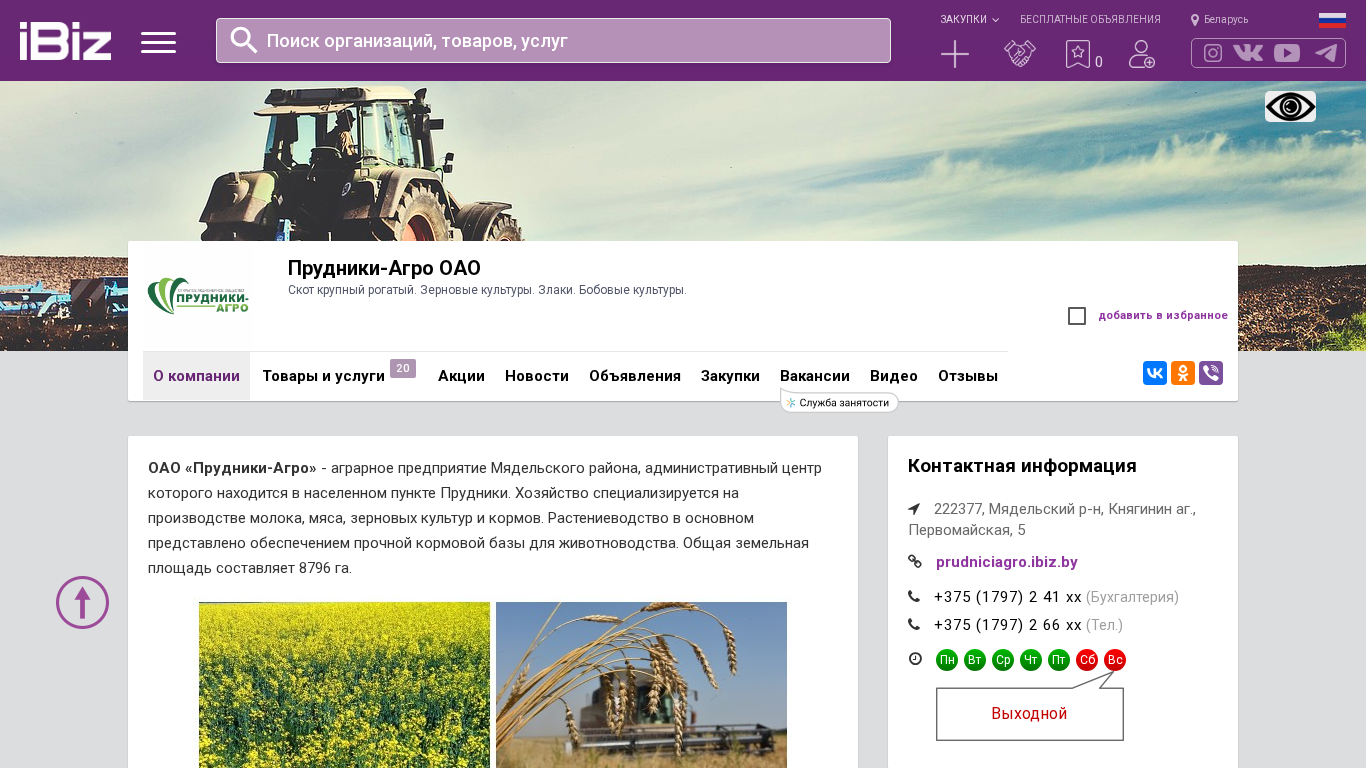
Task: Switch to Товары и услуги tab
Action: coord(324,376)
